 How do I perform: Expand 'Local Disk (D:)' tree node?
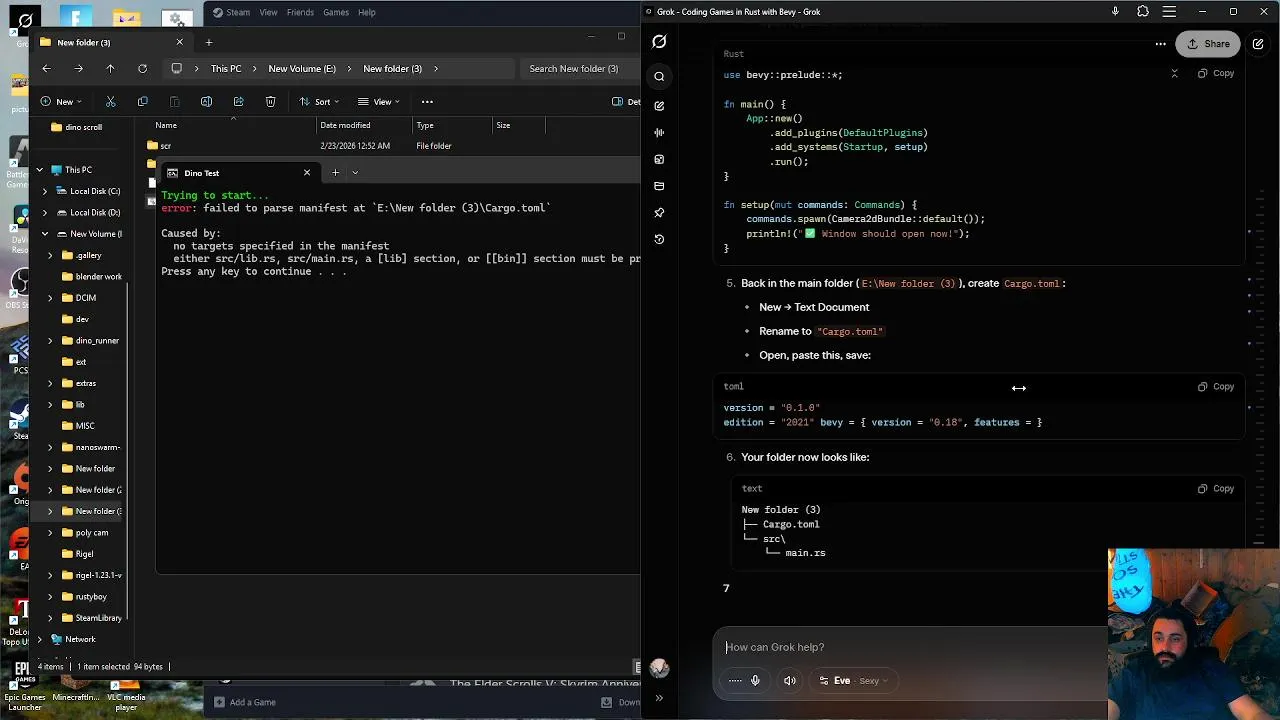(45, 212)
